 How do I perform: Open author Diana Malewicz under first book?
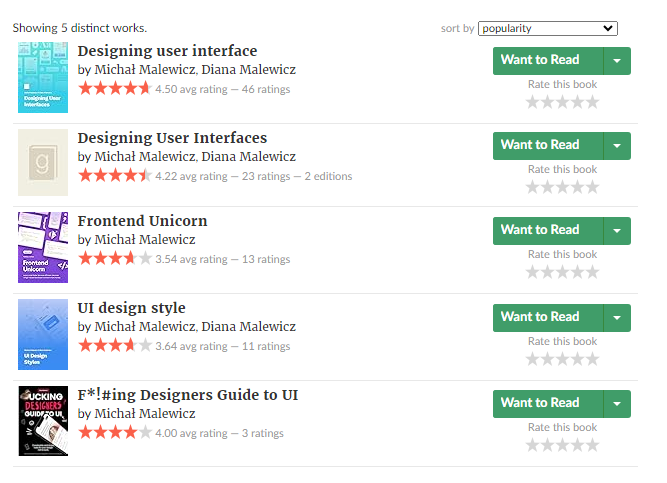(x=248, y=69)
